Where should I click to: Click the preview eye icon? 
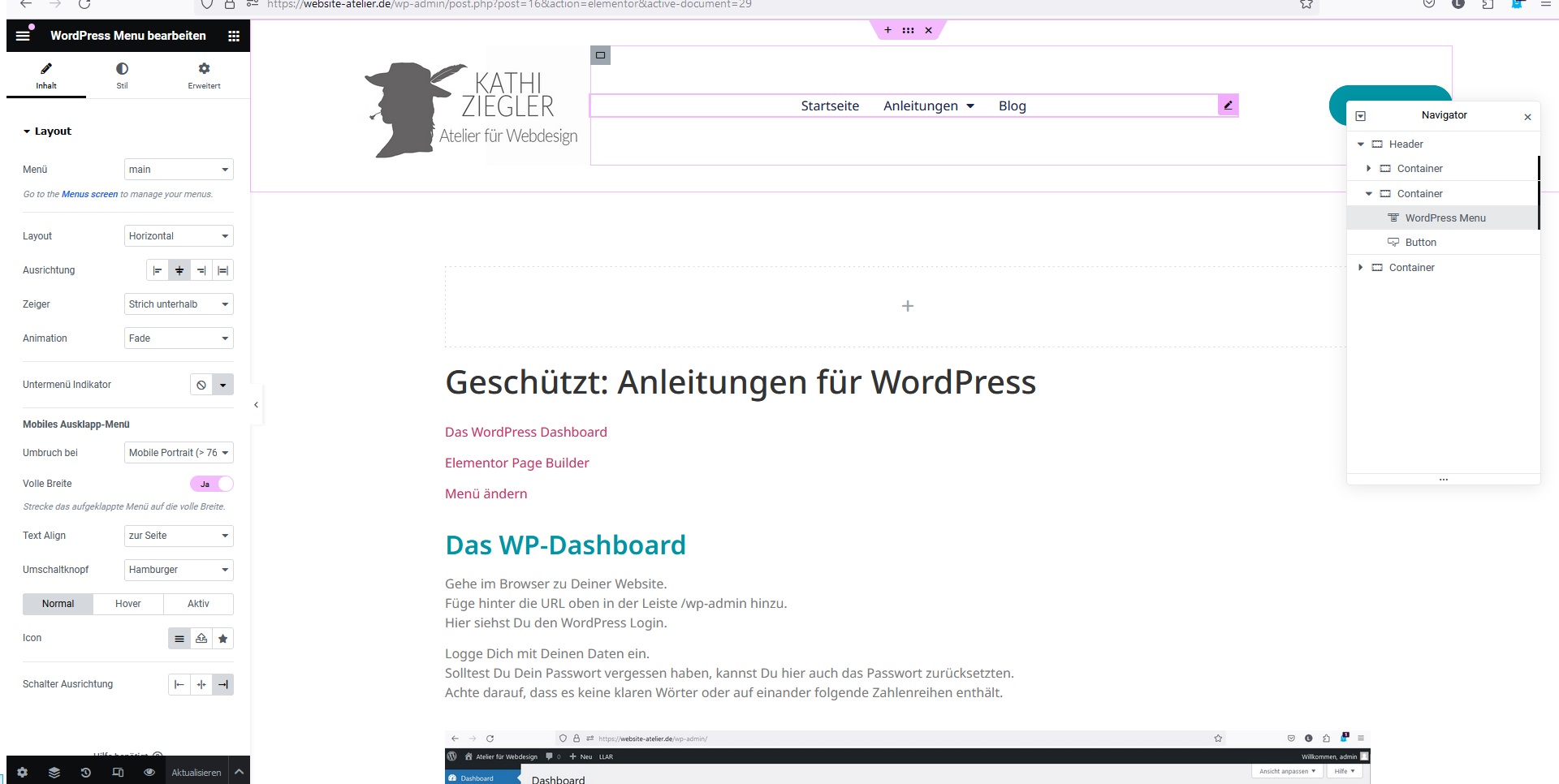(149, 773)
